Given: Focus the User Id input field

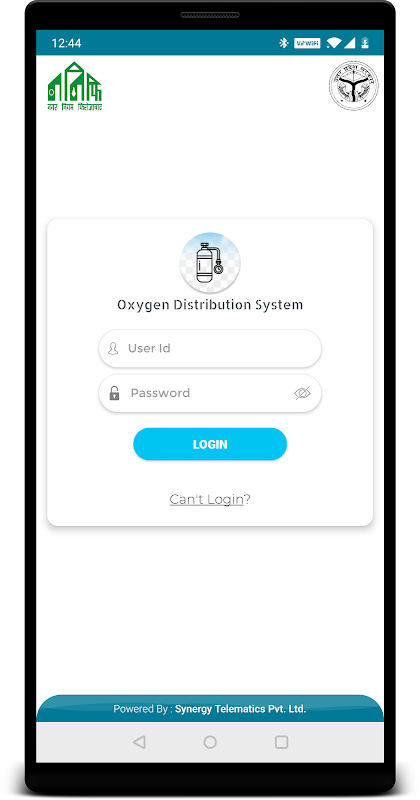Looking at the screenshot, I should [210, 348].
